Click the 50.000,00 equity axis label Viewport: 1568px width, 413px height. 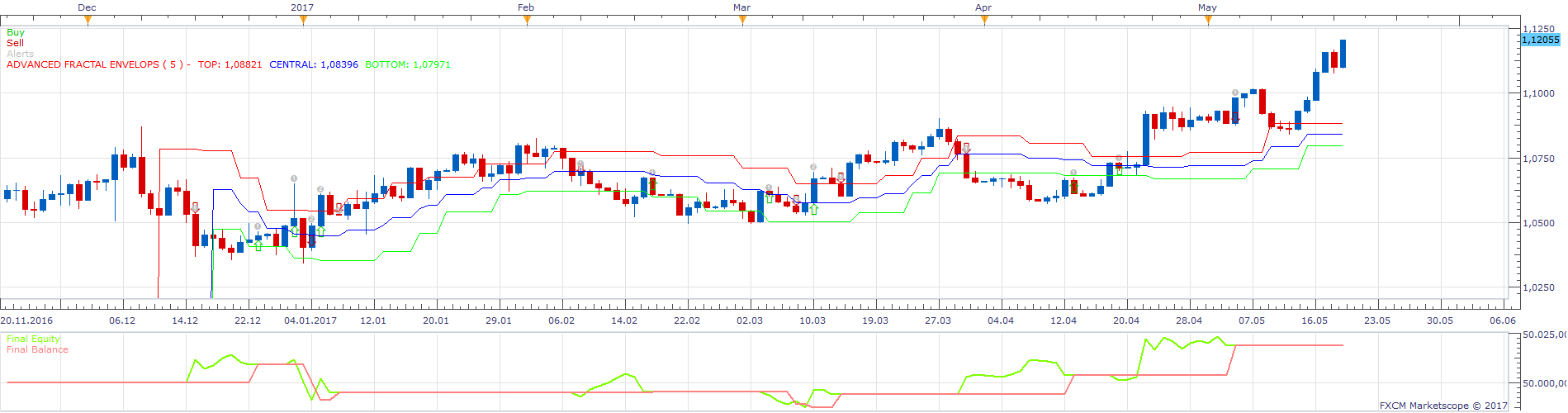pyautogui.click(x=1544, y=383)
